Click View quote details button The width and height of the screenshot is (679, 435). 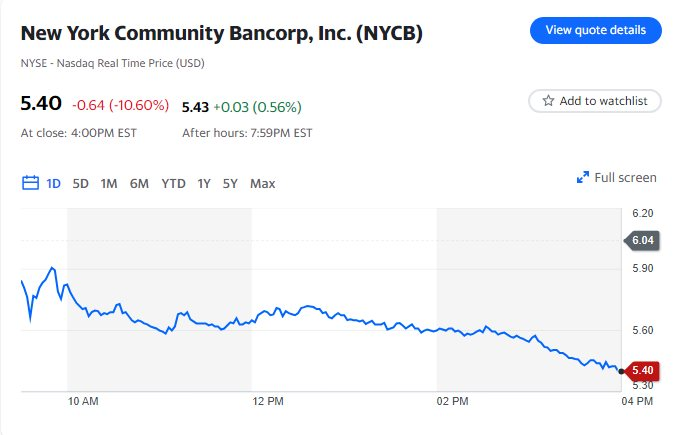[595, 31]
